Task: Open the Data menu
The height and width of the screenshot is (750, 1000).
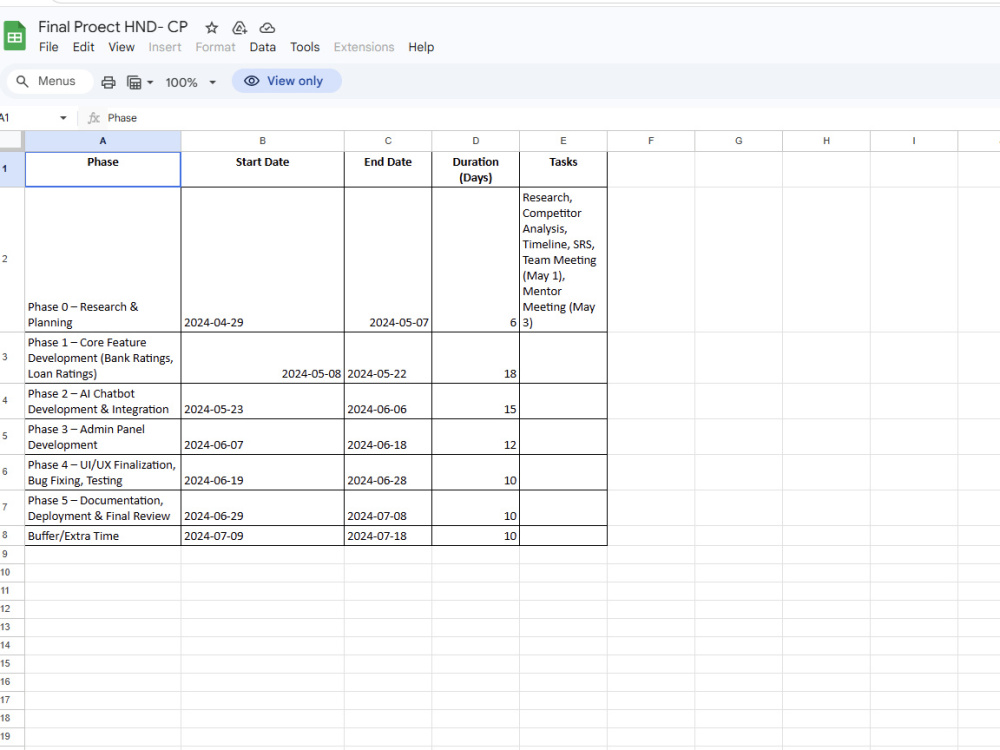Action: tap(262, 47)
